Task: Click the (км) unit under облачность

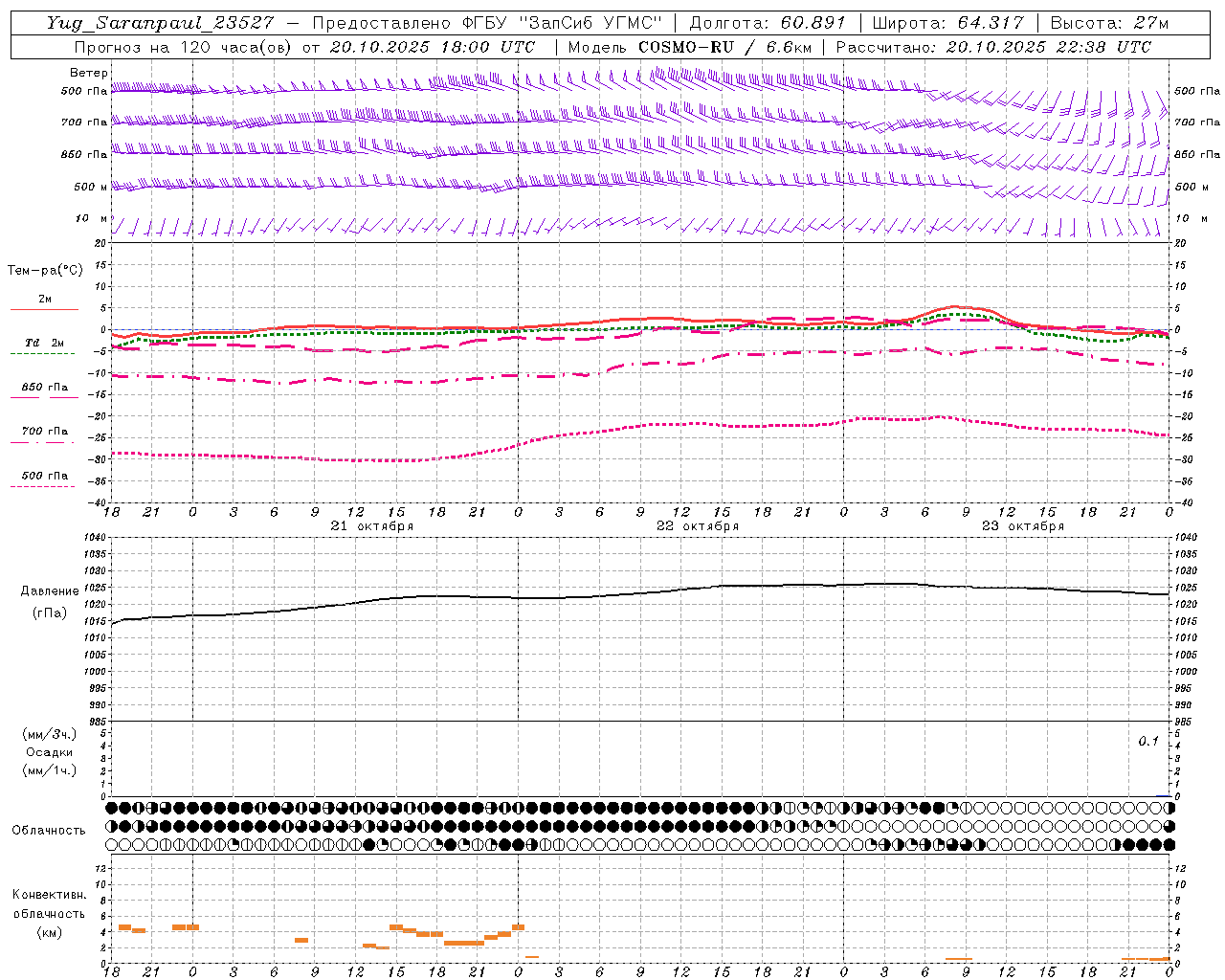Action: tap(49, 932)
